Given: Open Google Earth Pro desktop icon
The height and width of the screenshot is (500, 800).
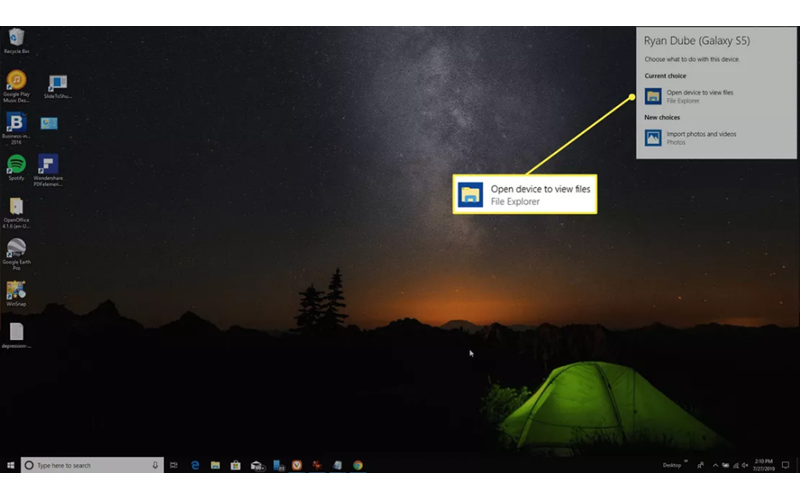Looking at the screenshot, I should (16, 248).
